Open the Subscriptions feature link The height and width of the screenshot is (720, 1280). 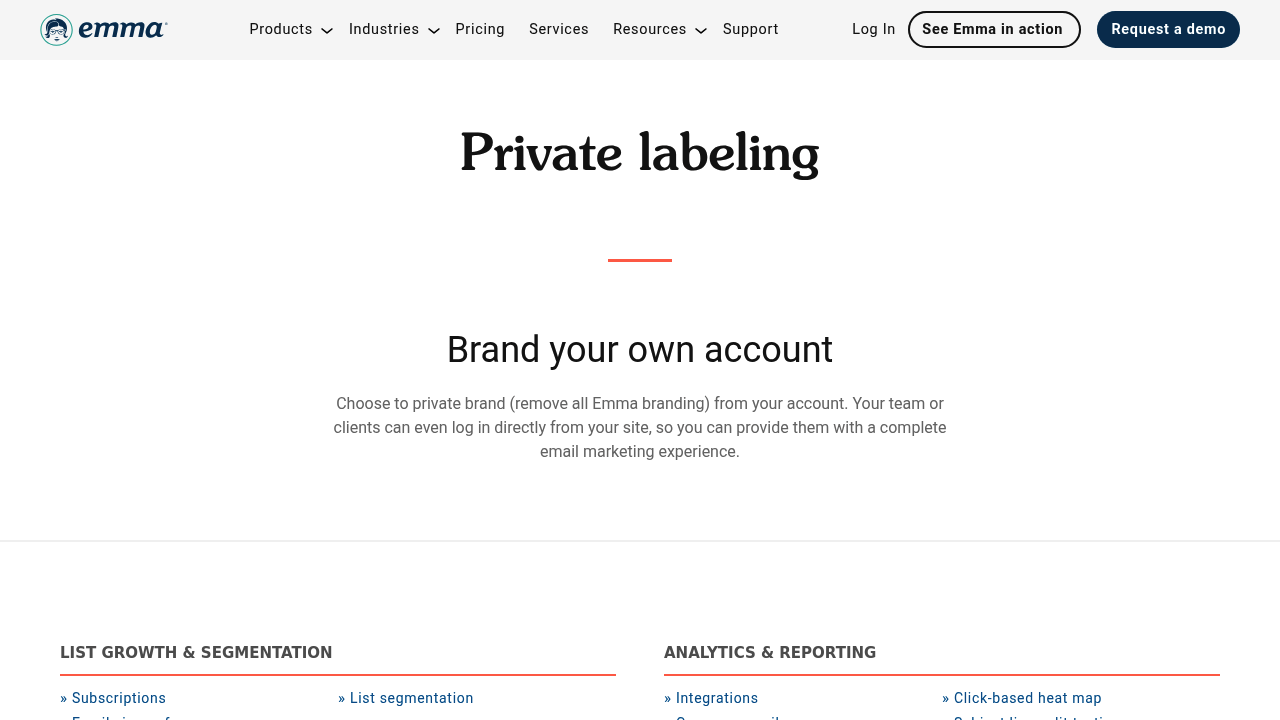point(119,698)
